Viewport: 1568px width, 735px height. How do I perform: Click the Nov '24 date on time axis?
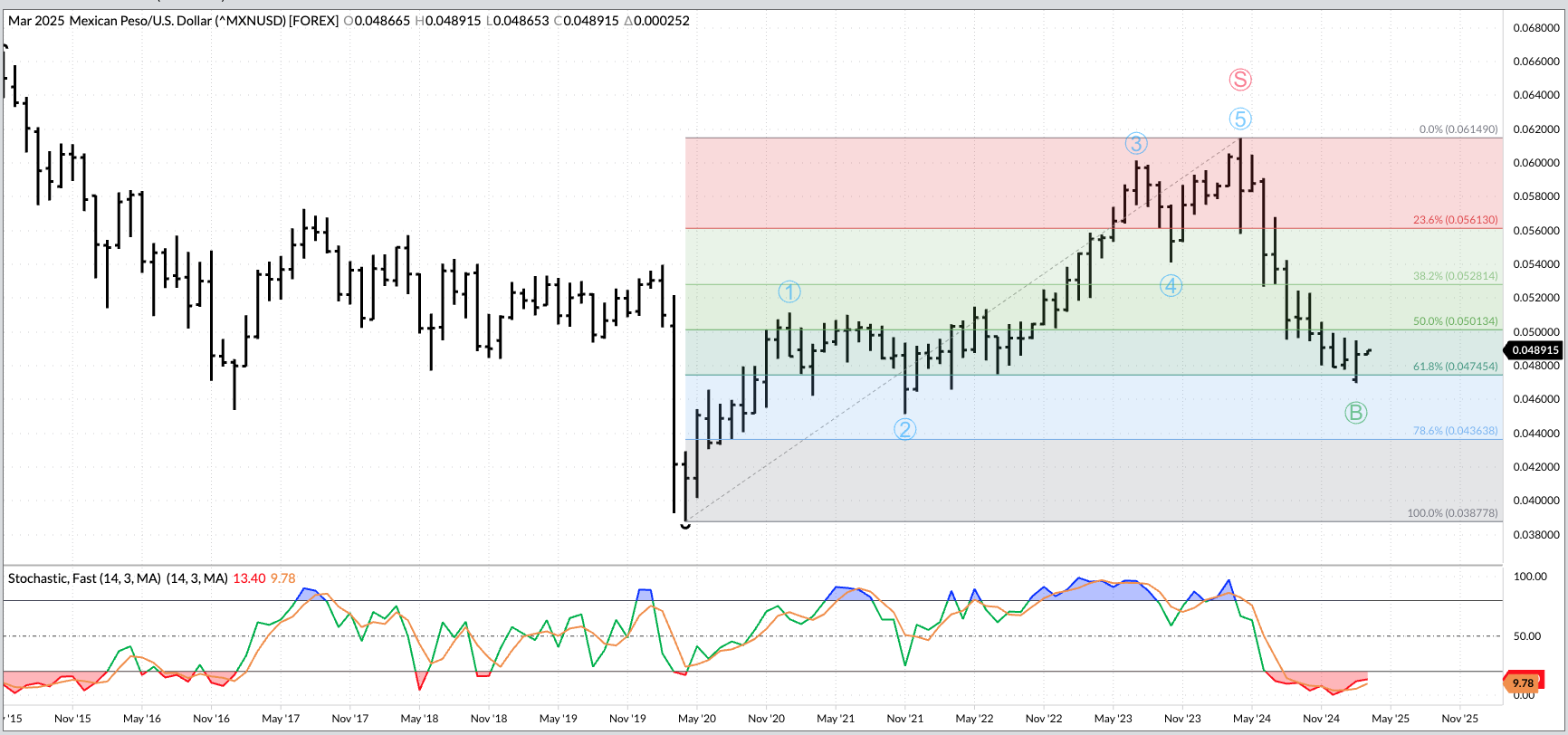[x=1321, y=719]
